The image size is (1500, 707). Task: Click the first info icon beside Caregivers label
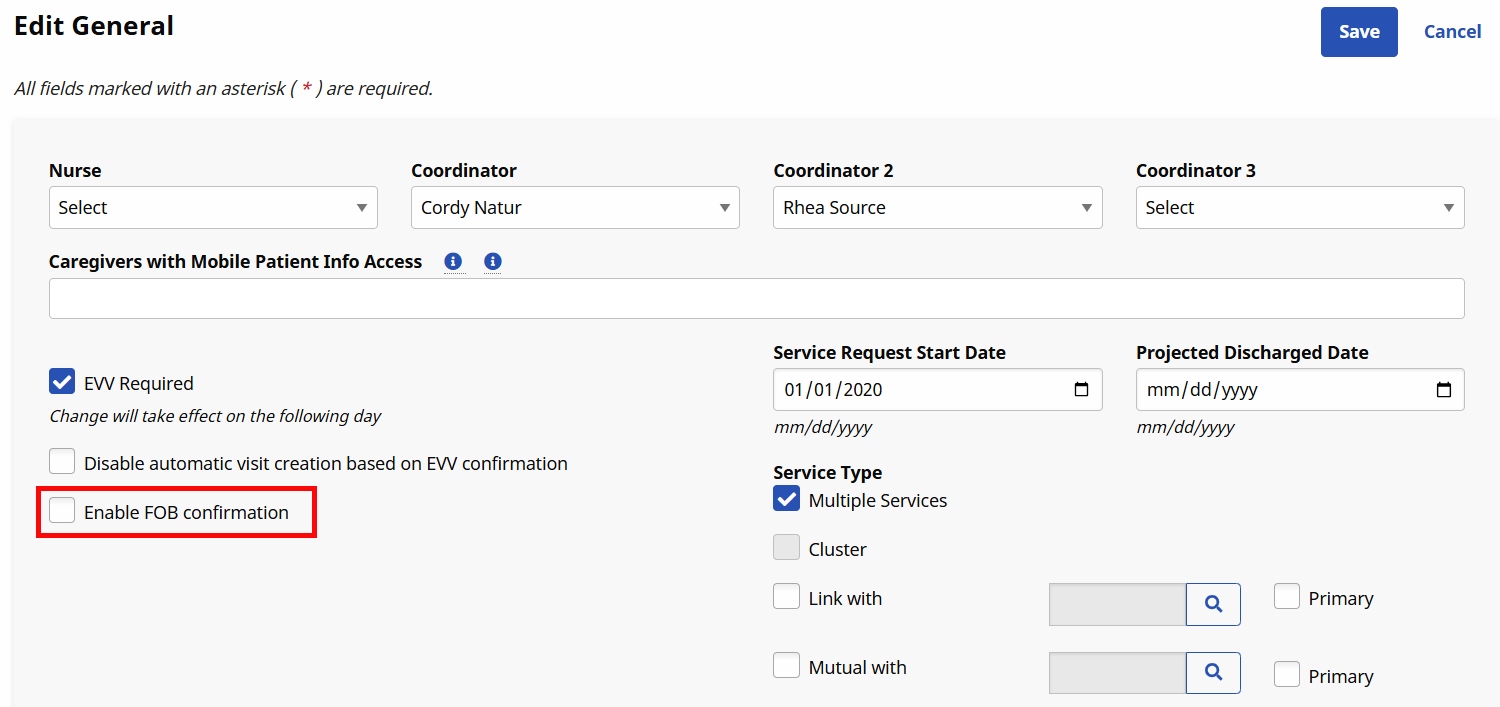point(453,261)
